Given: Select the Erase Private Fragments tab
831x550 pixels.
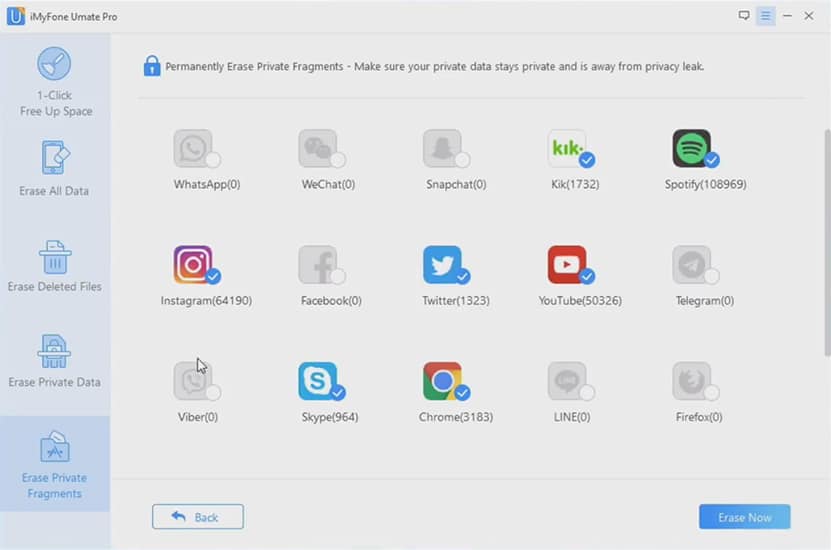Looking at the screenshot, I should pyautogui.click(x=55, y=464).
